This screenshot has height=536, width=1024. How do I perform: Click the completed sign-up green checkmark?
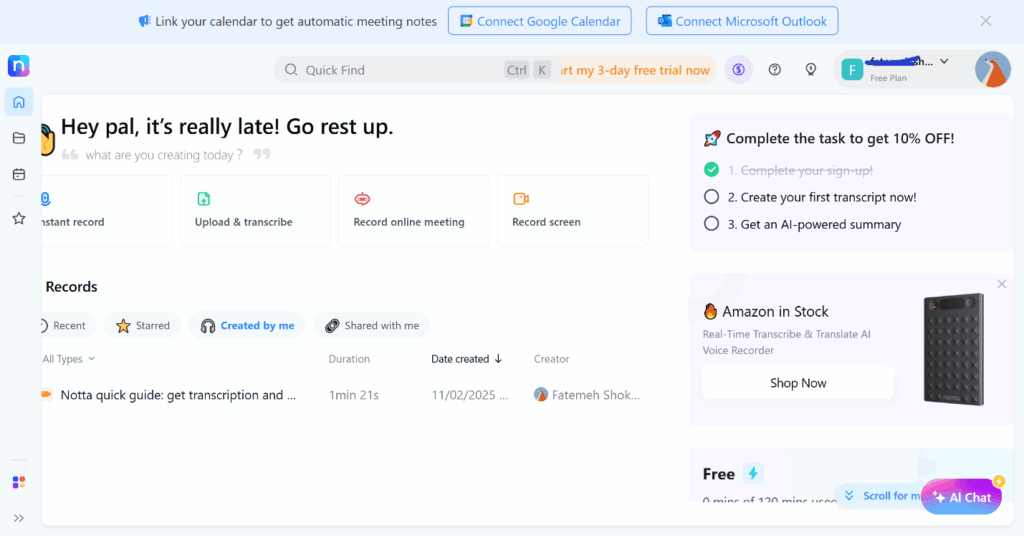click(x=712, y=170)
